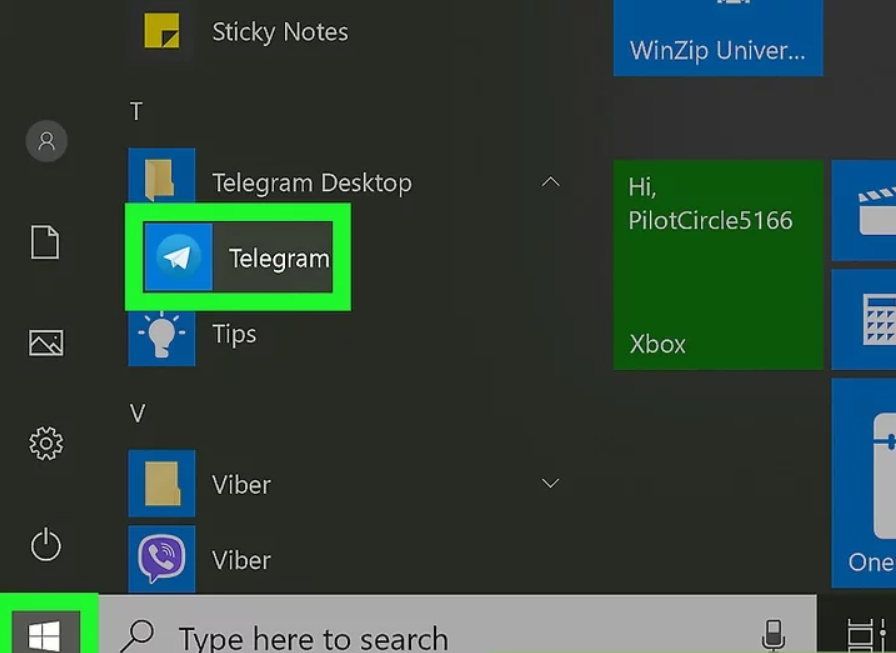Screen dimensions: 896x653
Task: Click the letter V section header
Action: point(137,412)
